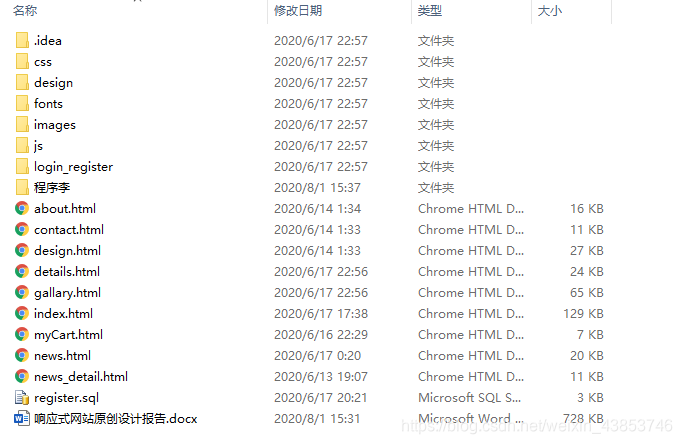682x444 pixels.
Task: Select the .idea folder icon
Action: [22, 40]
